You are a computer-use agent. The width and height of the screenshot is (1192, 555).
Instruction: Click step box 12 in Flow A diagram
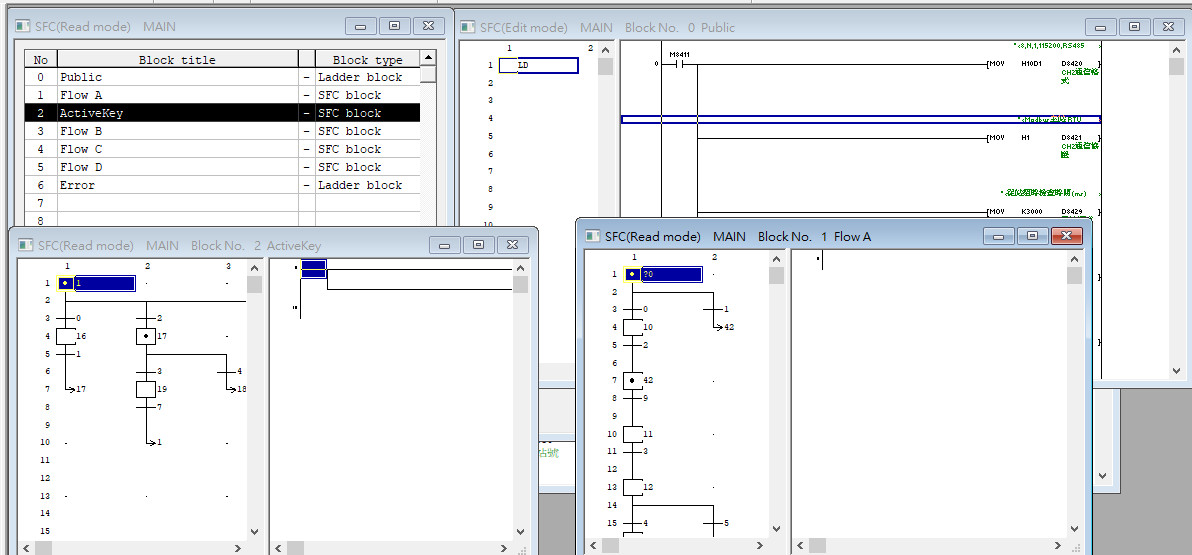point(632,487)
